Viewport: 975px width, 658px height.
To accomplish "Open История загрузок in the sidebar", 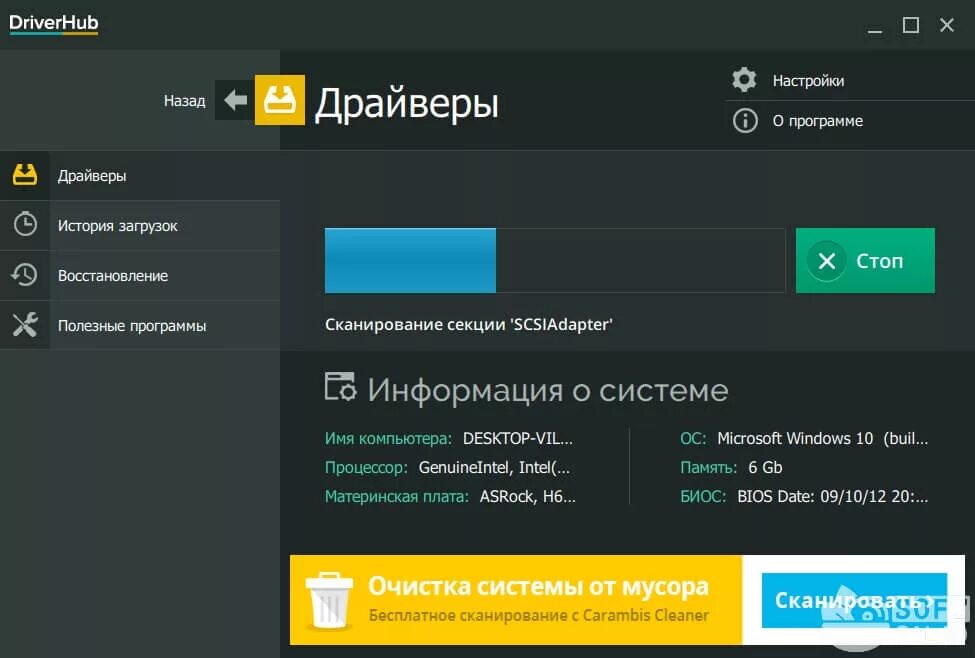I will click(140, 225).
